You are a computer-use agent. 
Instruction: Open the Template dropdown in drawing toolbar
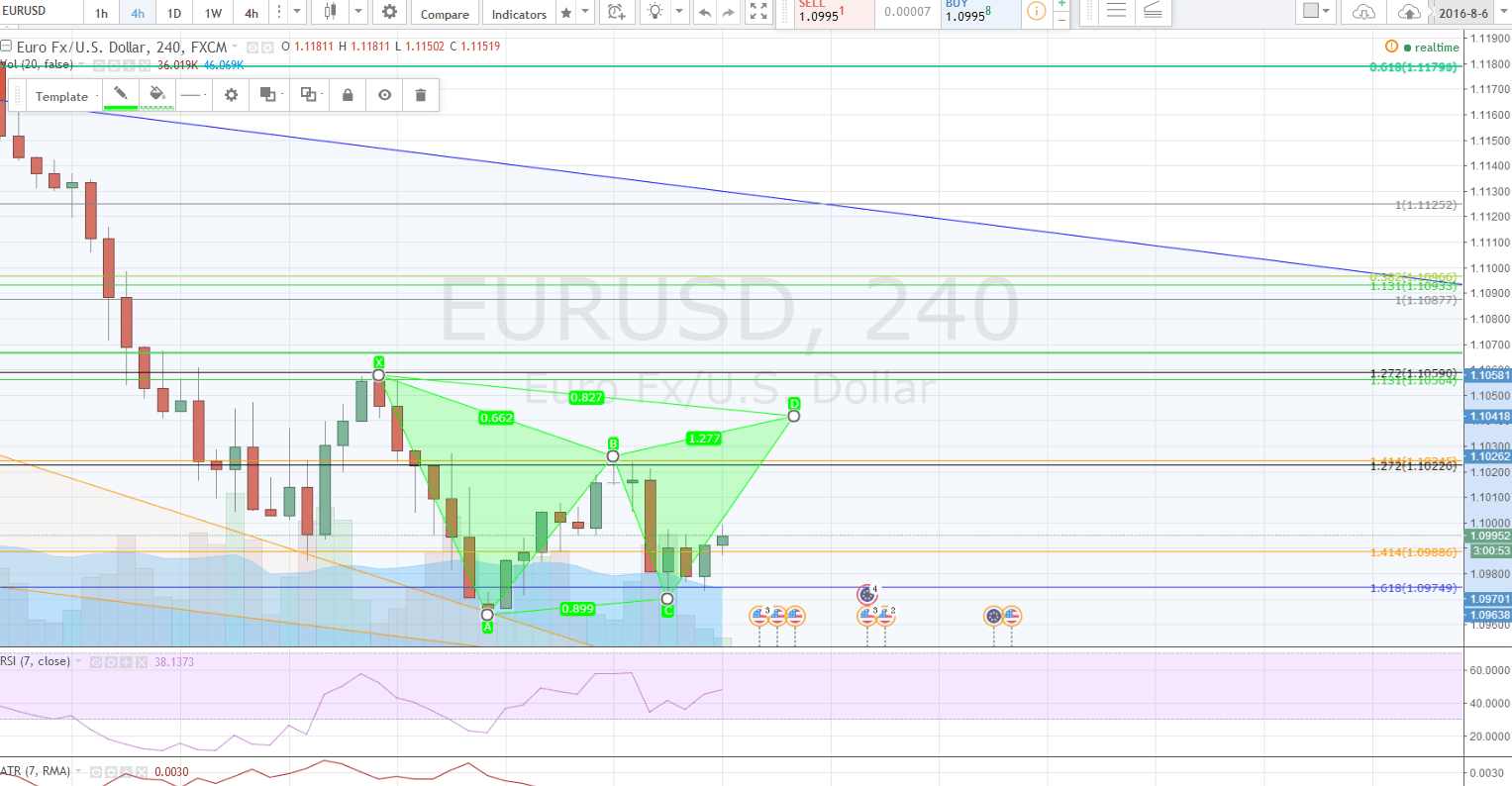coord(65,96)
